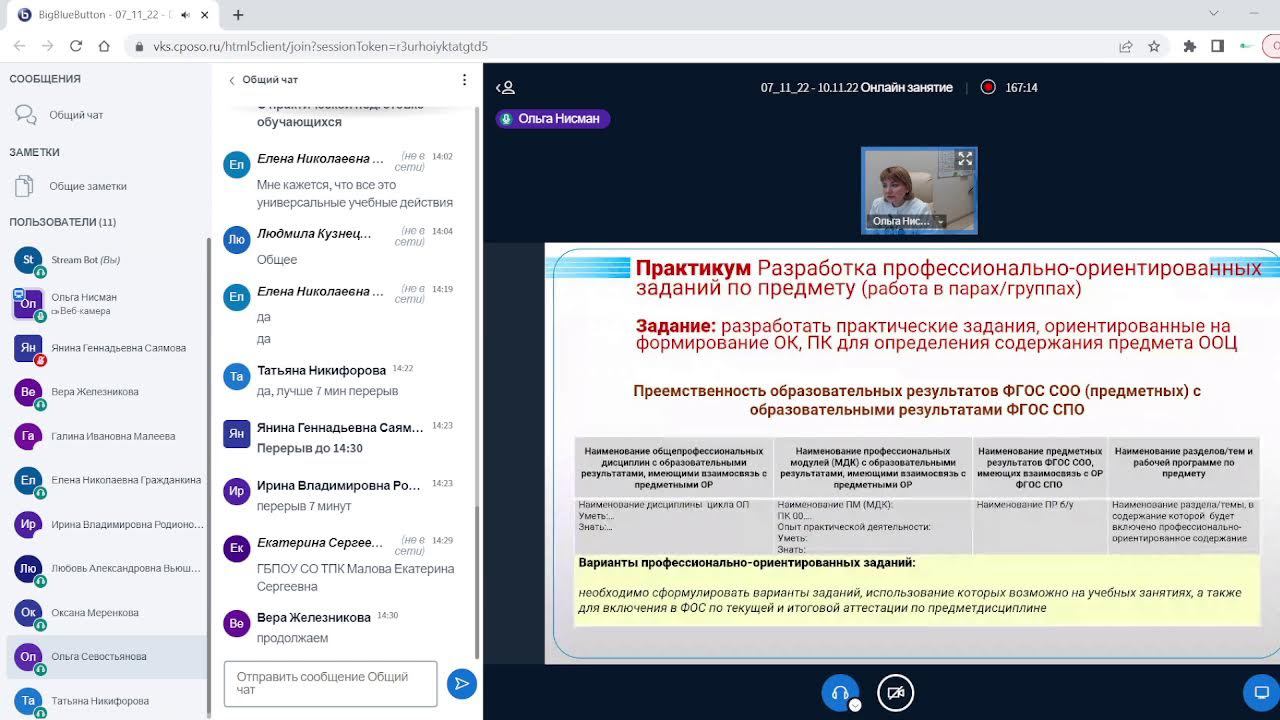Click the red recording indicator
Viewport: 1280px width, 720px height.
pyautogui.click(x=988, y=87)
